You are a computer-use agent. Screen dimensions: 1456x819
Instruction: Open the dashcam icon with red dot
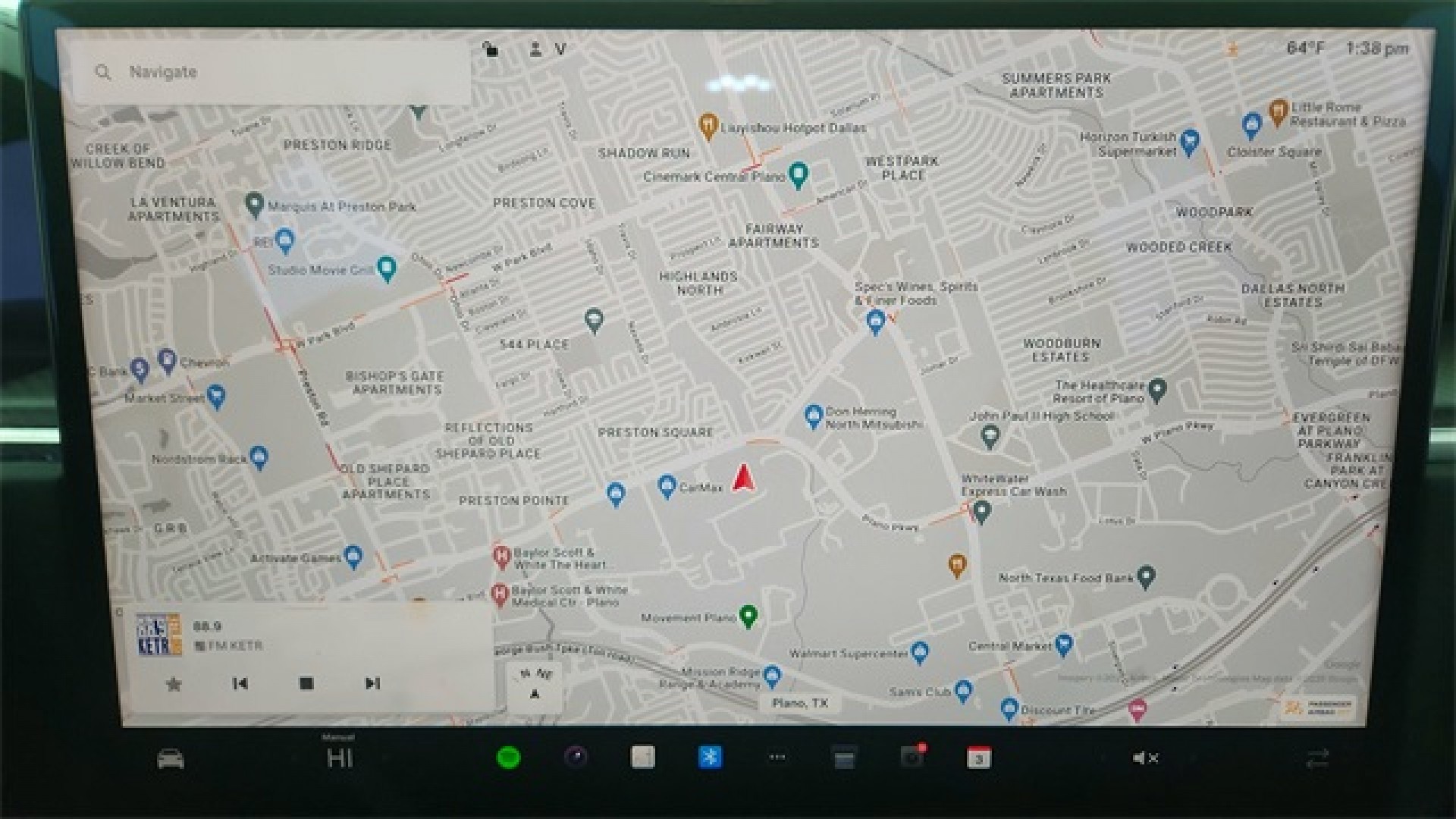(x=912, y=757)
